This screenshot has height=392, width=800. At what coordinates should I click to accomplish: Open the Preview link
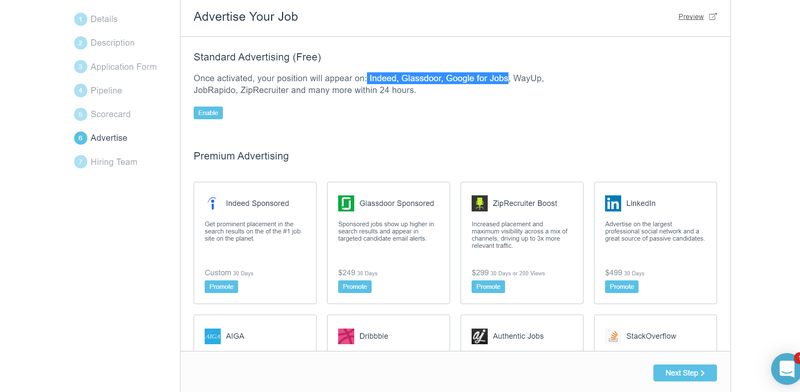pyautogui.click(x=691, y=17)
